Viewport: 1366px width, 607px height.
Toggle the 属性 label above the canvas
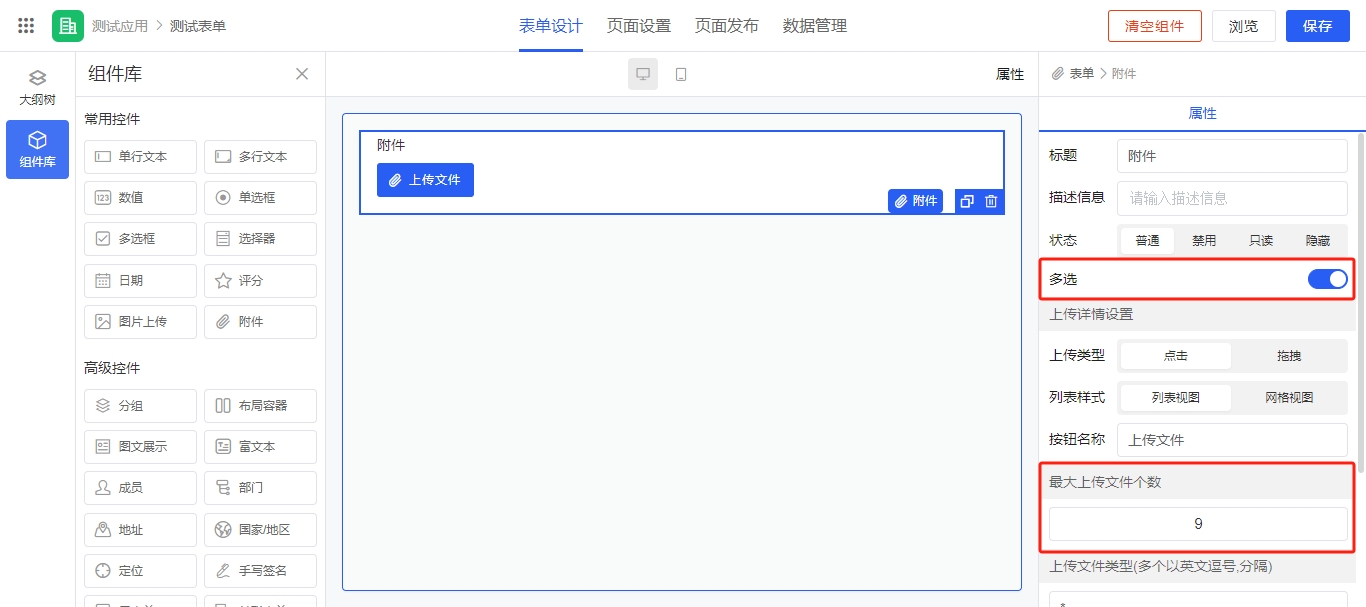pyautogui.click(x=1010, y=74)
